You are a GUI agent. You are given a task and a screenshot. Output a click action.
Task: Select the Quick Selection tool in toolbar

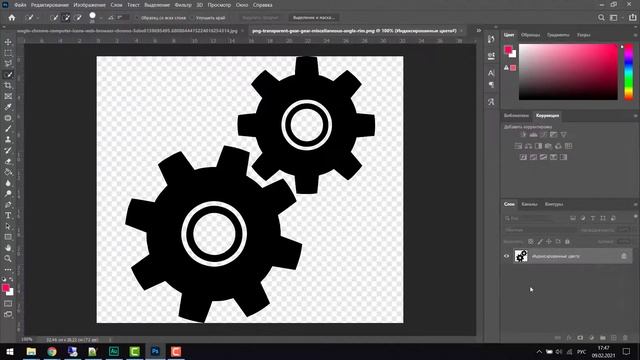(x=8, y=75)
